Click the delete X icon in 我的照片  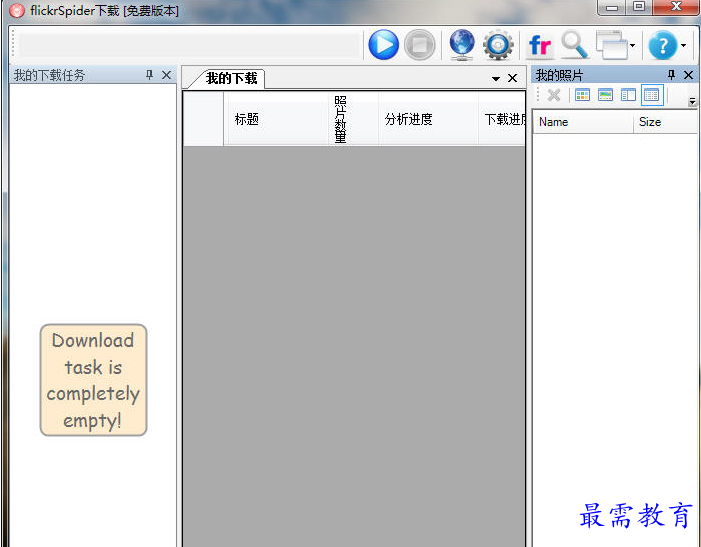553,95
